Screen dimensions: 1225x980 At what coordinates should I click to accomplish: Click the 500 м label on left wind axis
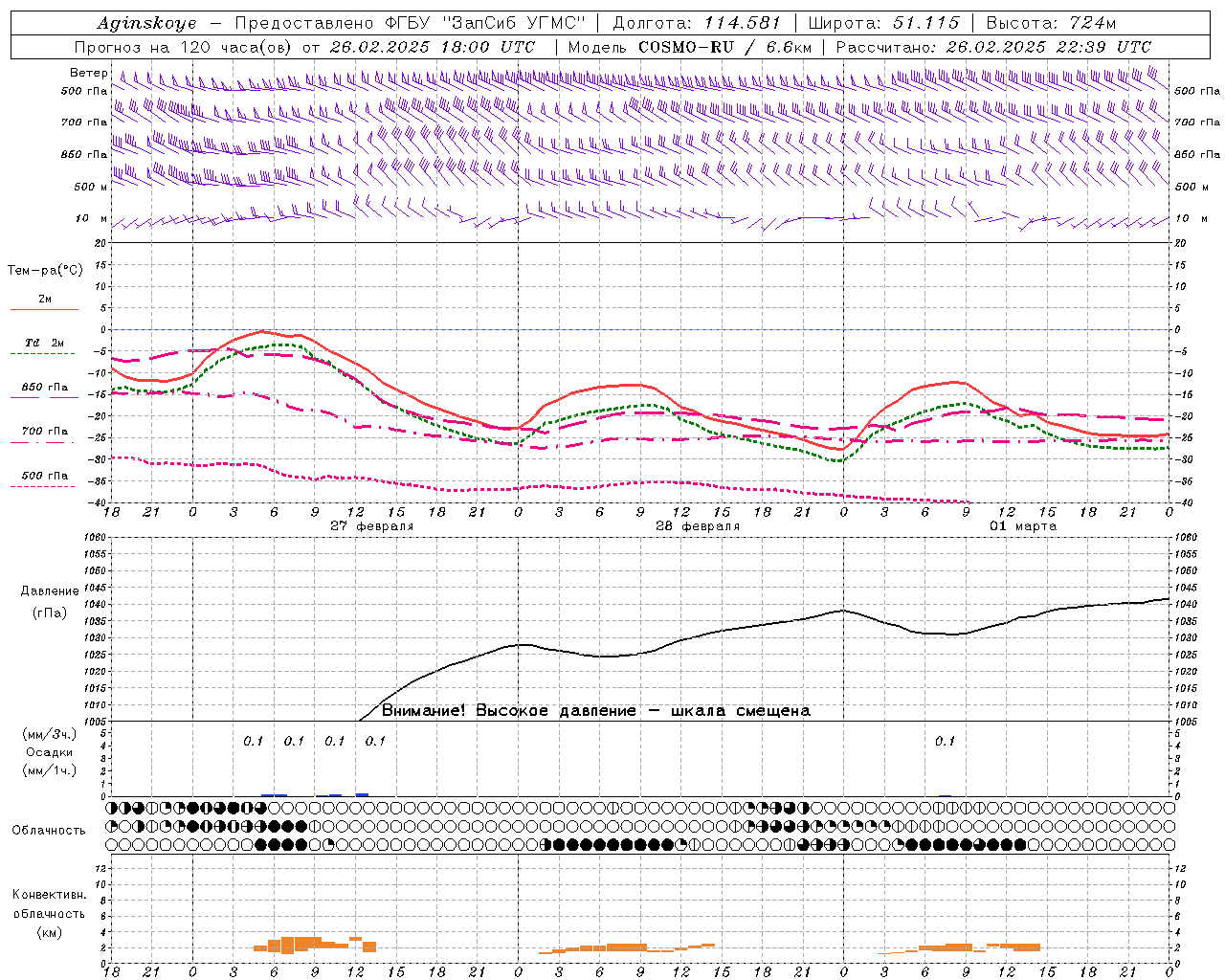[91, 187]
